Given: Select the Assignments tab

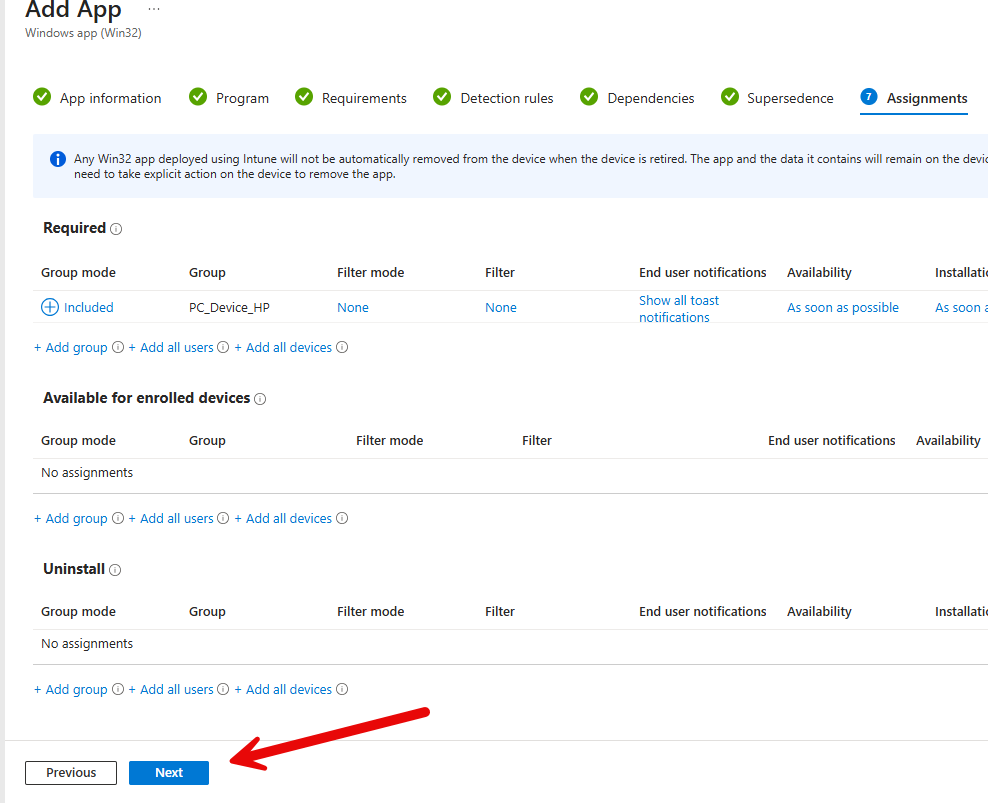Looking at the screenshot, I should 914,98.
